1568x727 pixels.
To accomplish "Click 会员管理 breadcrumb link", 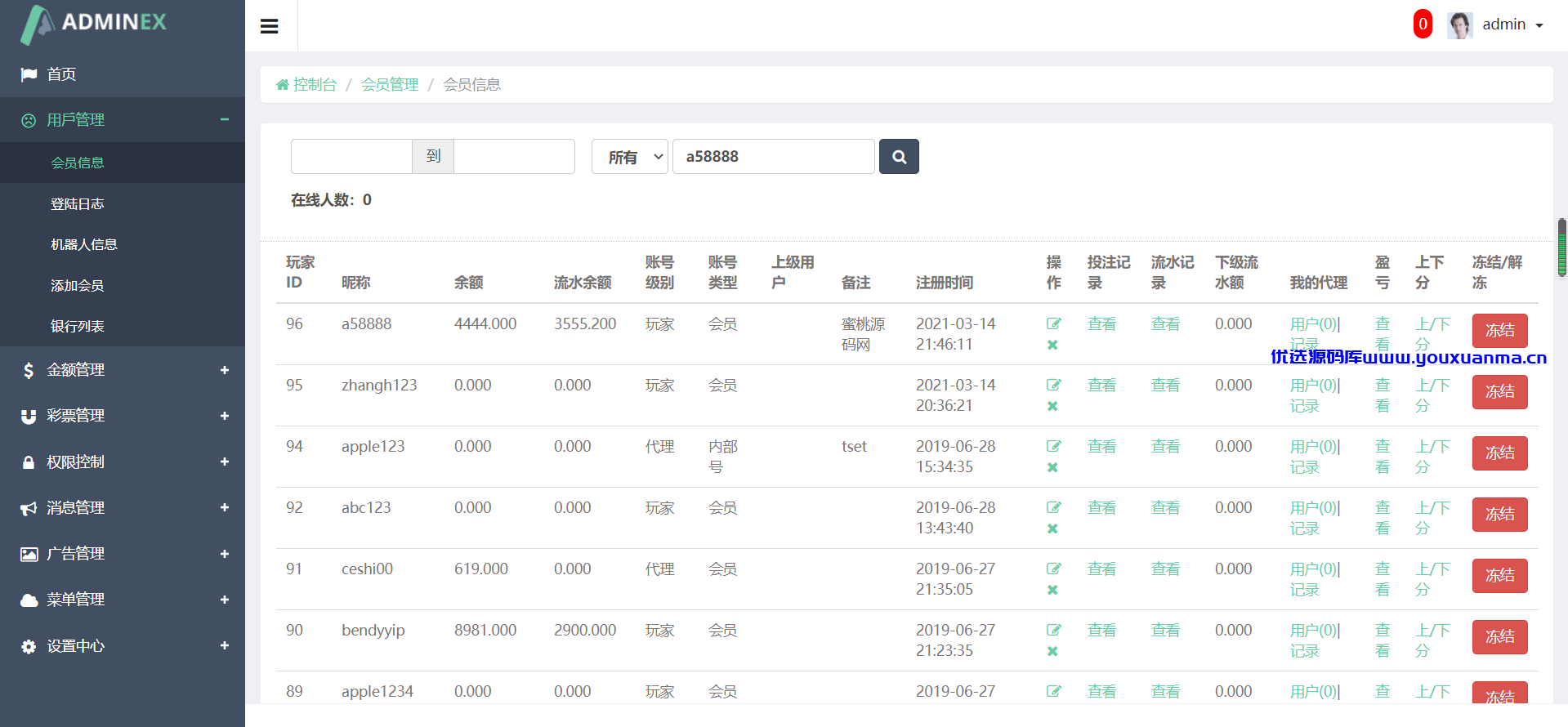I will point(390,85).
